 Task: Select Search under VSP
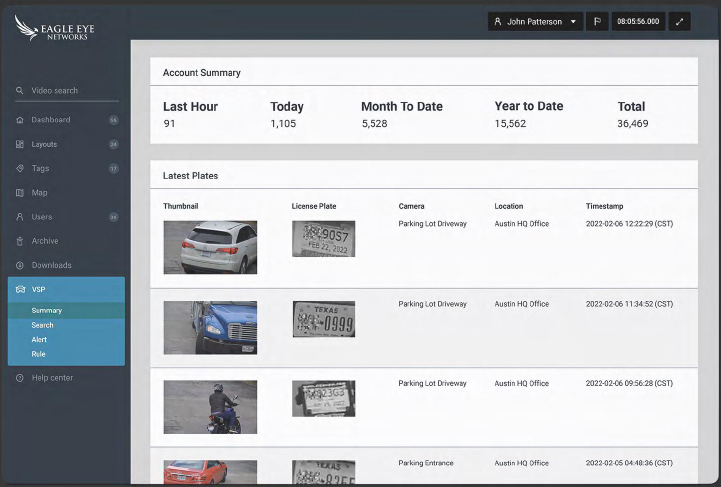(42, 325)
